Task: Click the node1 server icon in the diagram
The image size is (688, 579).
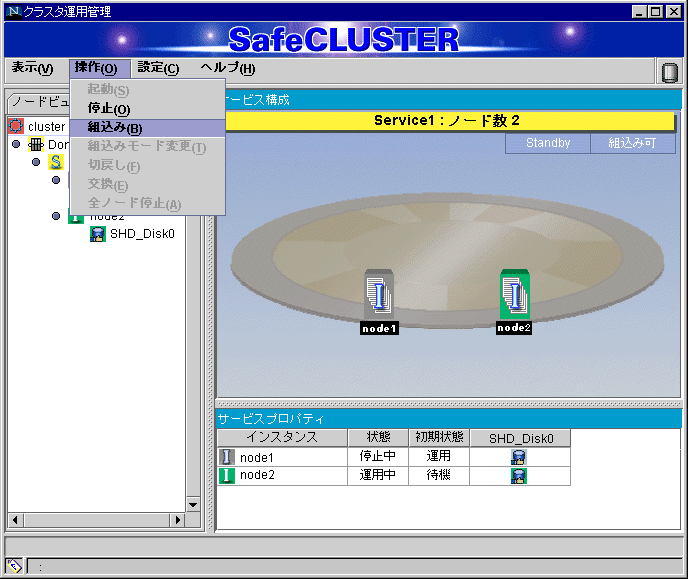Action: [379, 292]
